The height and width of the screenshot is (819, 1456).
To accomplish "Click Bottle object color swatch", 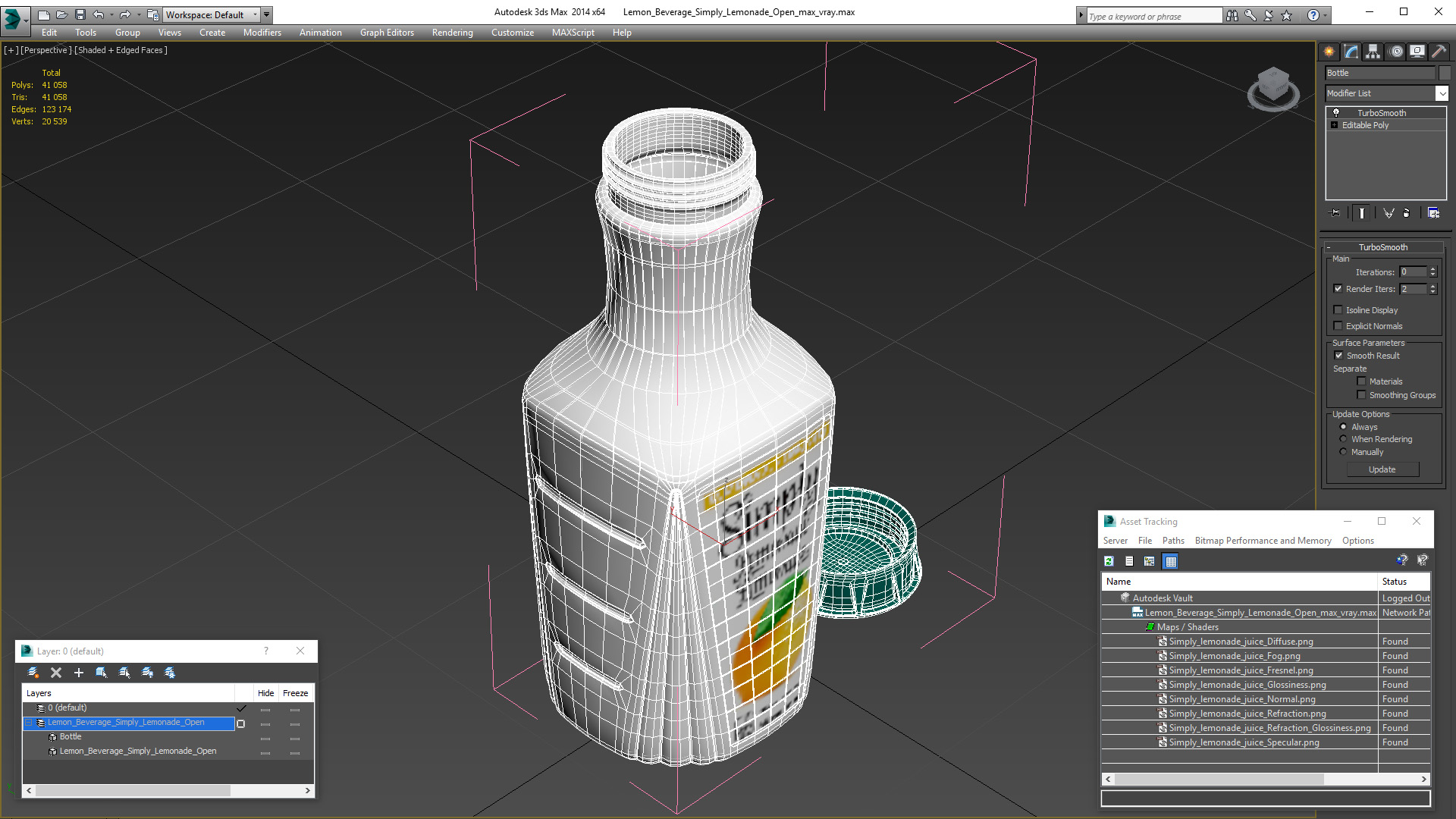I will (1445, 73).
